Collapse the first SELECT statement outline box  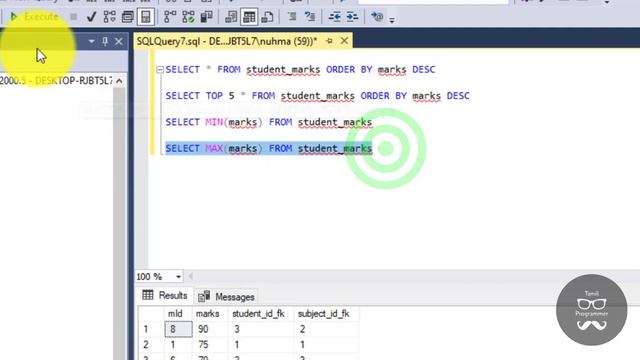pos(160,70)
